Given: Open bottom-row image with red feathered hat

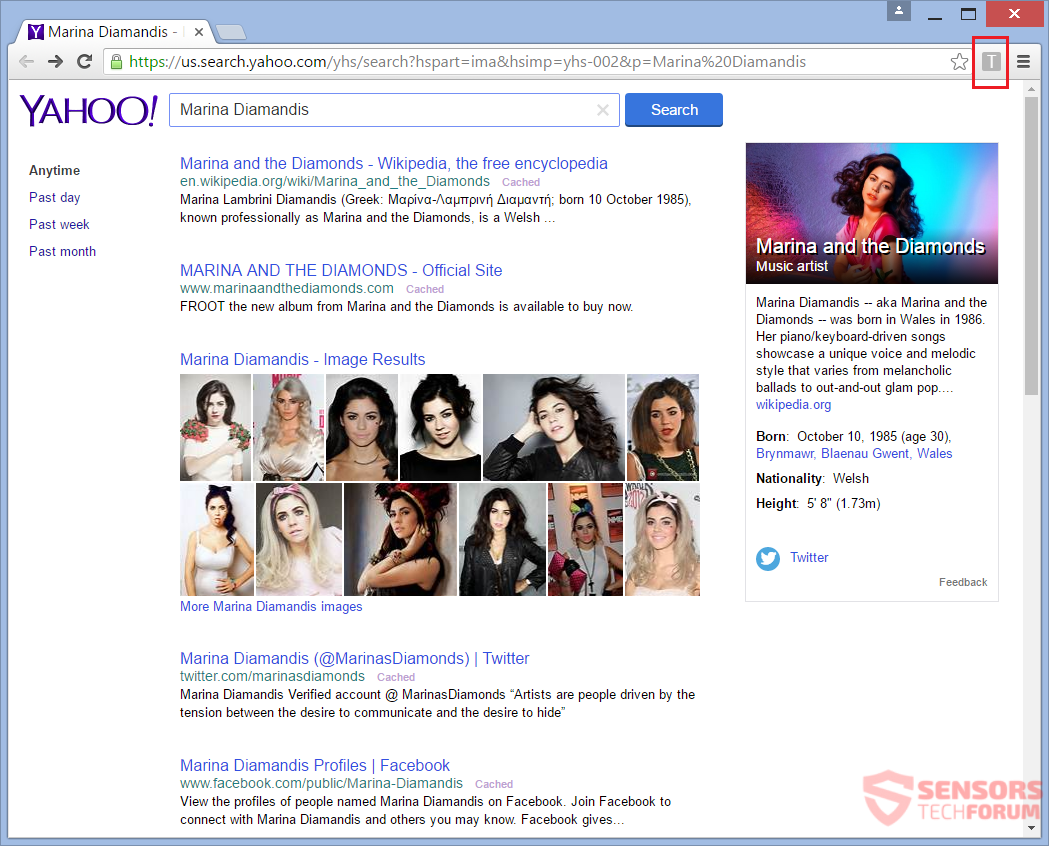Looking at the screenshot, I should pyautogui.click(x=400, y=539).
